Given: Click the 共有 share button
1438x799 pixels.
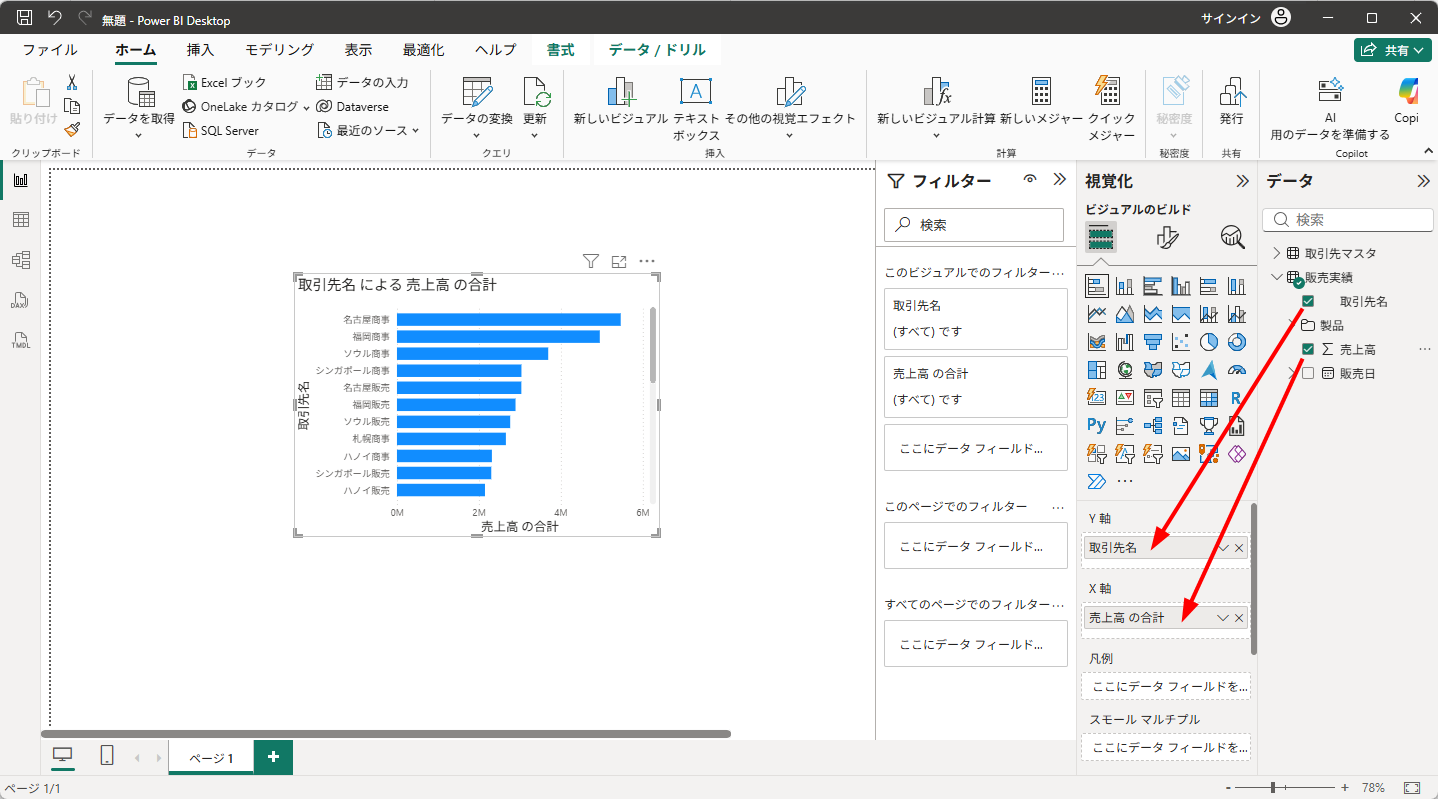Looking at the screenshot, I should click(x=1393, y=50).
